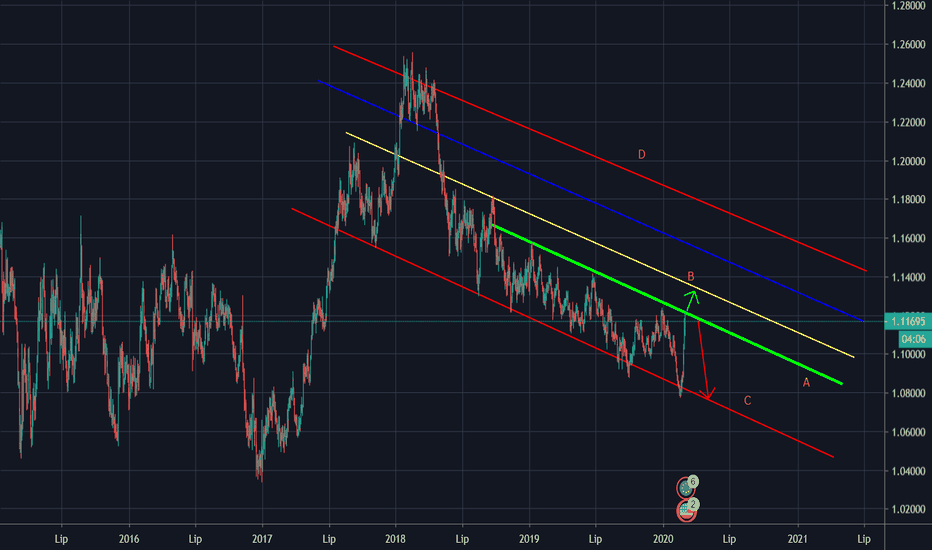Click the text label B
Screen dimensions: 932x550
point(691,276)
